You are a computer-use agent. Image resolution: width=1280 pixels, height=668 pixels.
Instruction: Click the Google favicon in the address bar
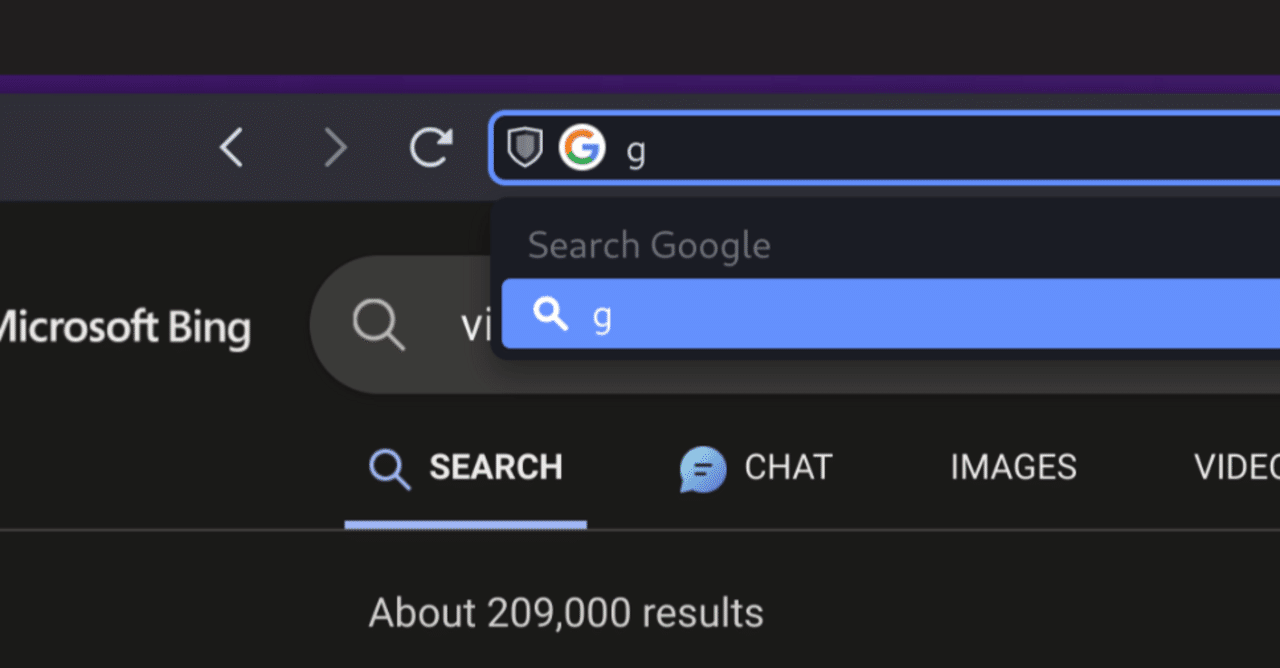582,148
